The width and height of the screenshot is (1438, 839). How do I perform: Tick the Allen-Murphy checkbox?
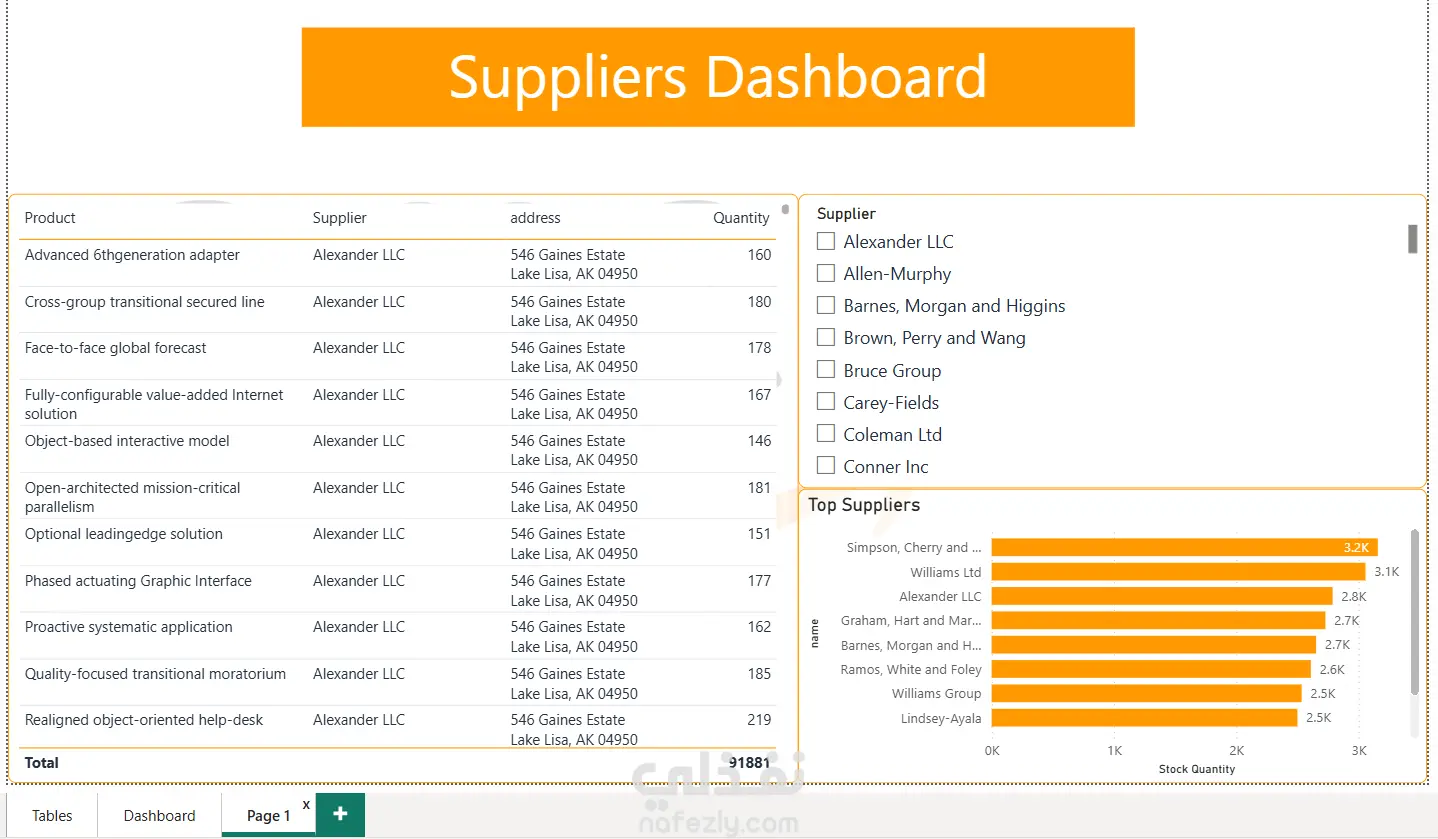(826, 273)
